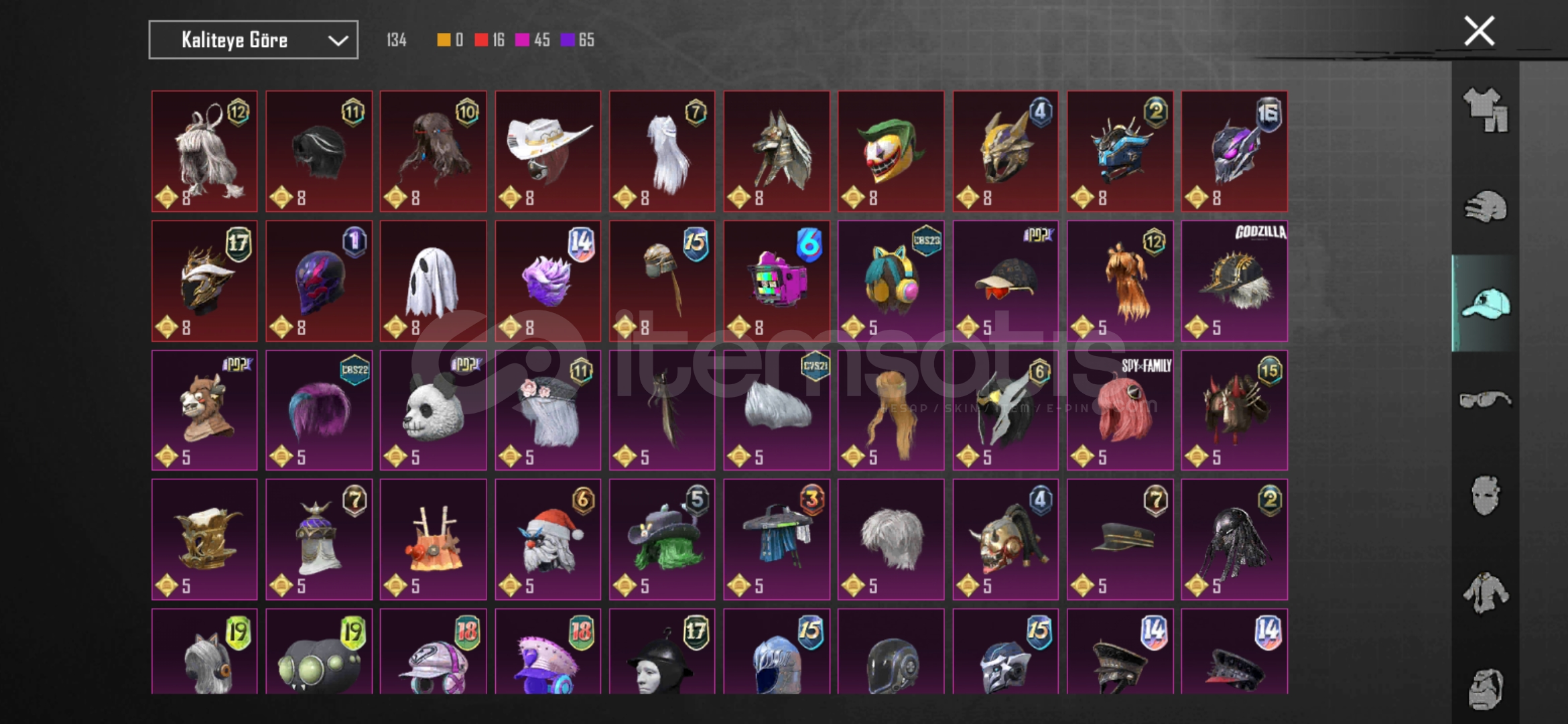Open the jacket category icon
Viewport: 1568px width, 724px height.
[x=1486, y=593]
